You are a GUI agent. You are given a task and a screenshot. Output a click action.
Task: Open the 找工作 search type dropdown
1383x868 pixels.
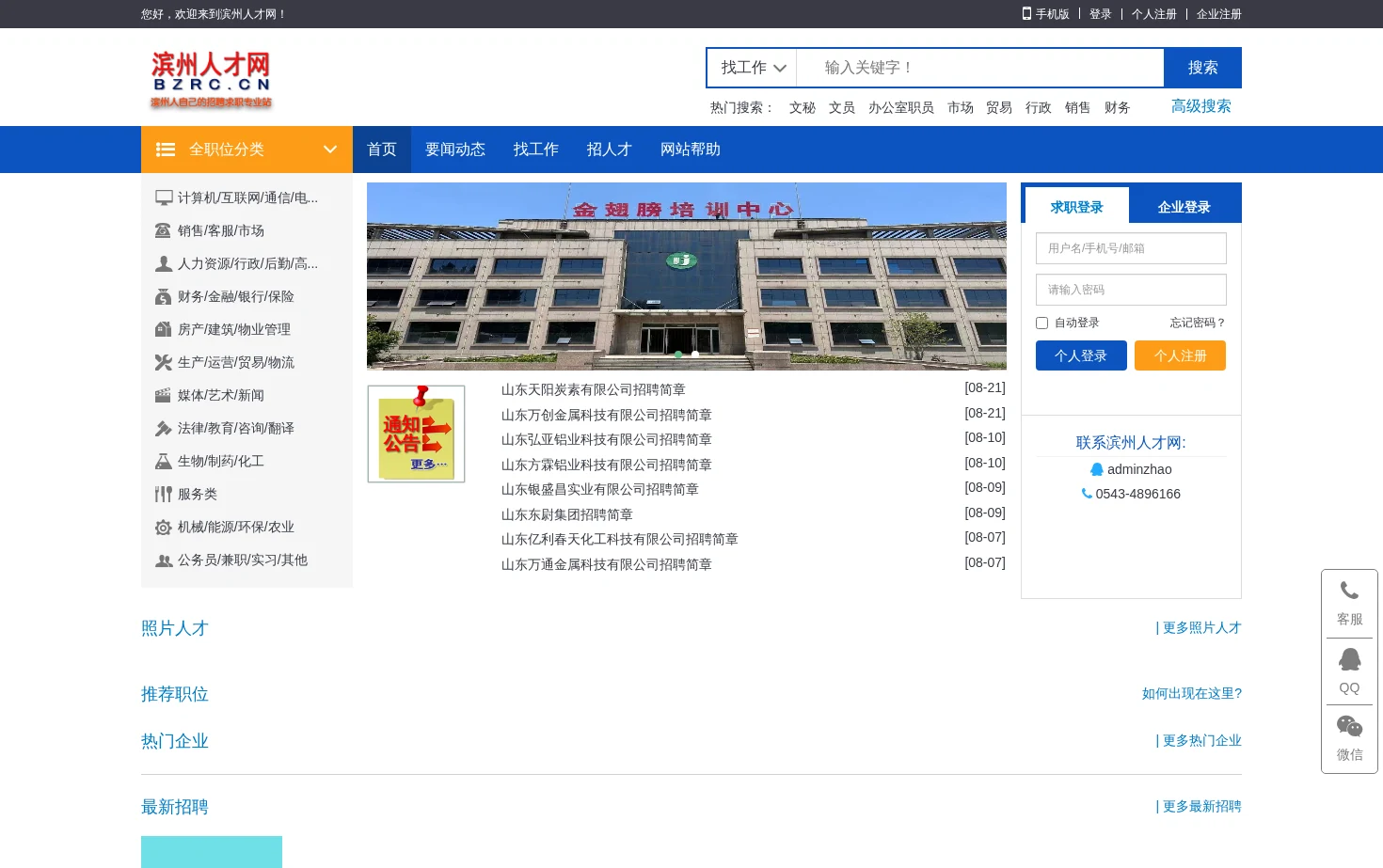753,68
